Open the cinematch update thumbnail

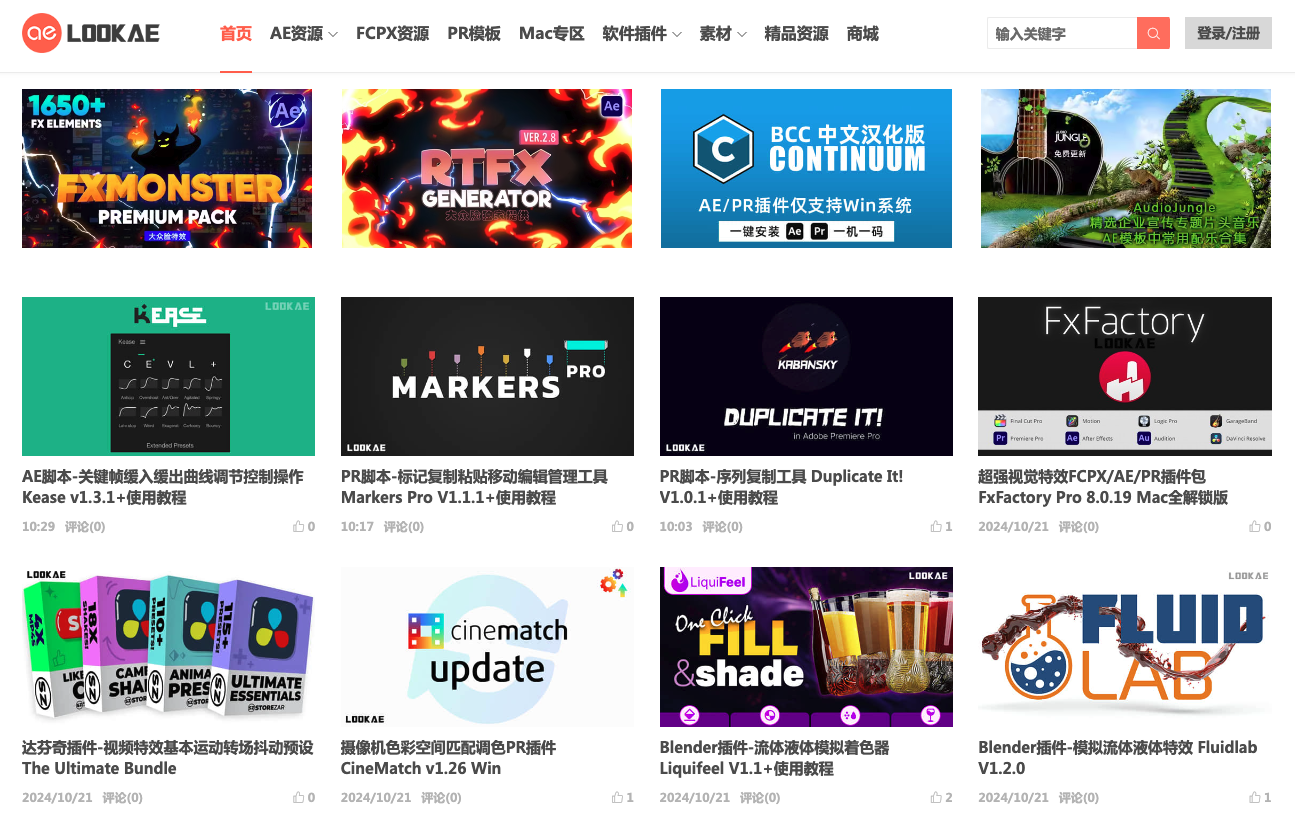point(487,647)
